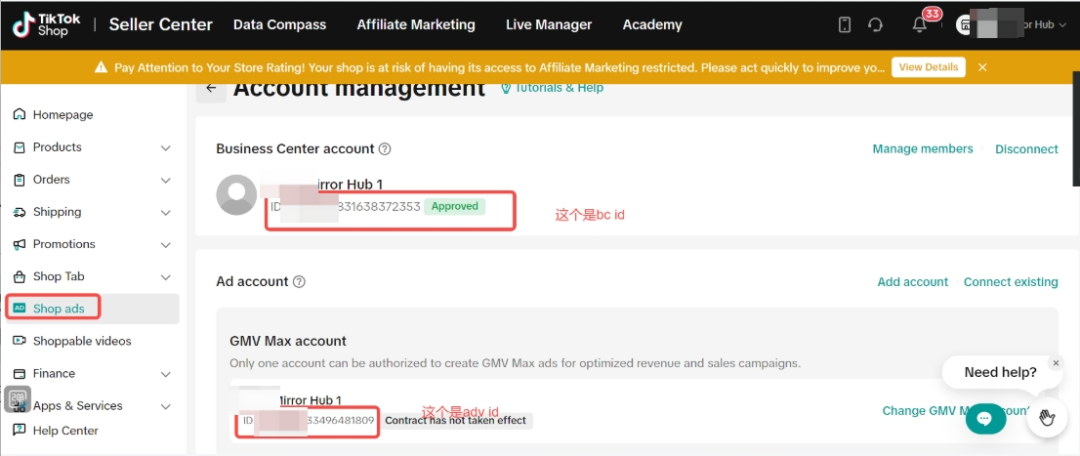1080x456 pixels.
Task: Click the Manage members link
Action: (922, 149)
